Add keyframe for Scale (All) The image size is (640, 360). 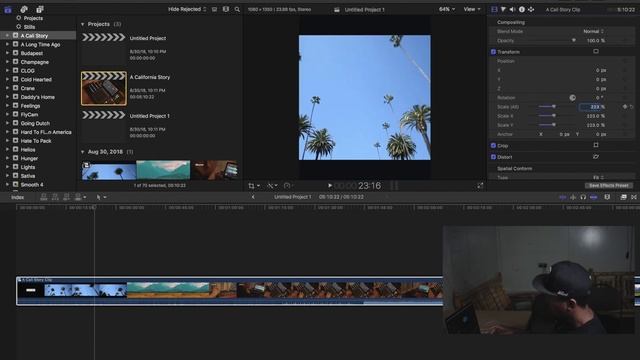pyautogui.click(x=624, y=107)
